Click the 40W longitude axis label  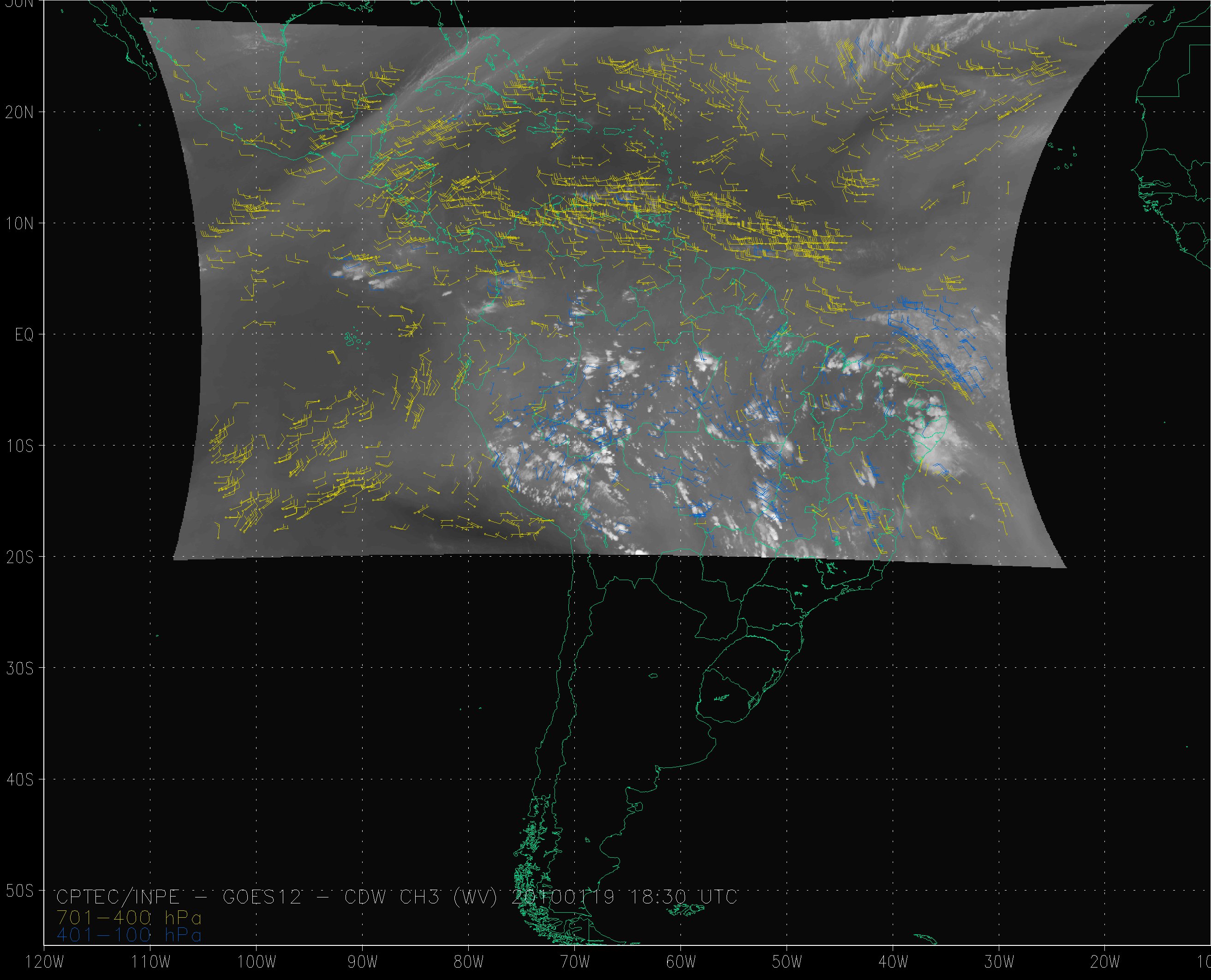click(893, 962)
